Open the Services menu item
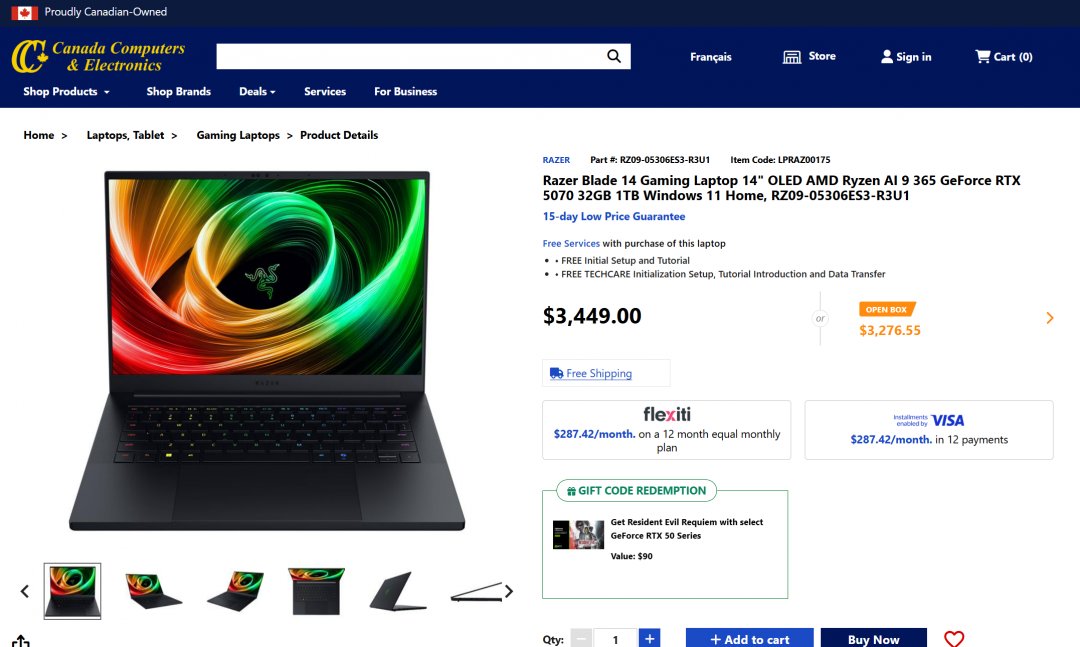 [325, 92]
